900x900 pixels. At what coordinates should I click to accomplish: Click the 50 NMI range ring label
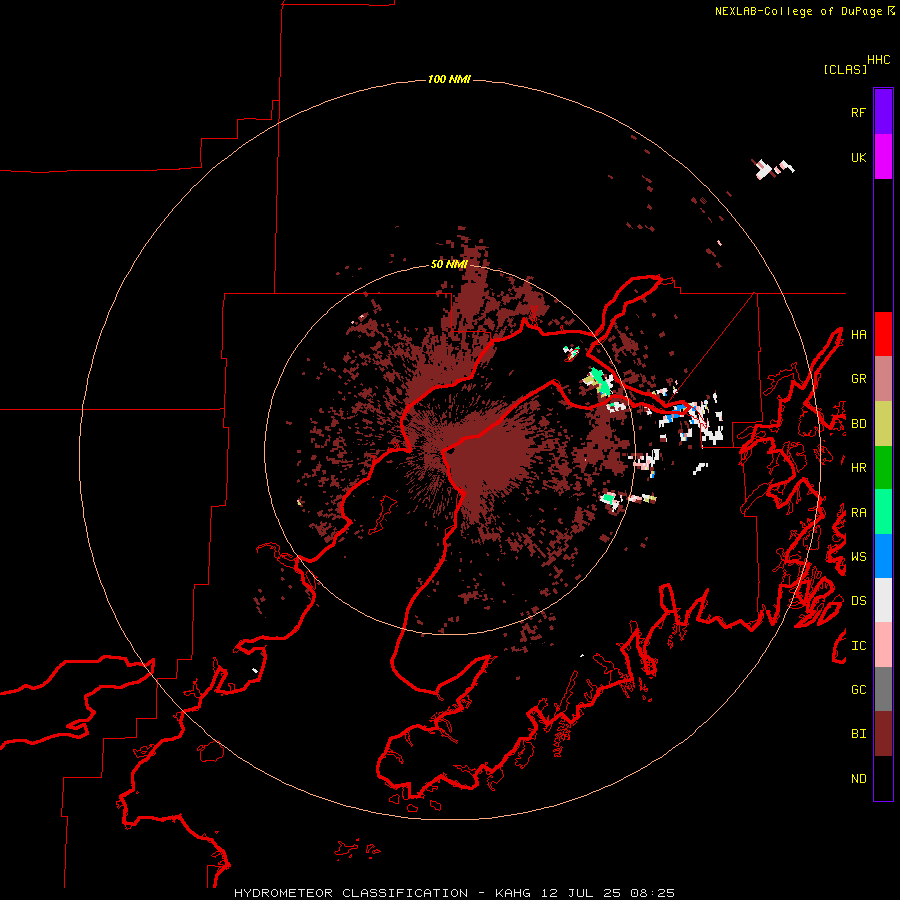(x=449, y=265)
